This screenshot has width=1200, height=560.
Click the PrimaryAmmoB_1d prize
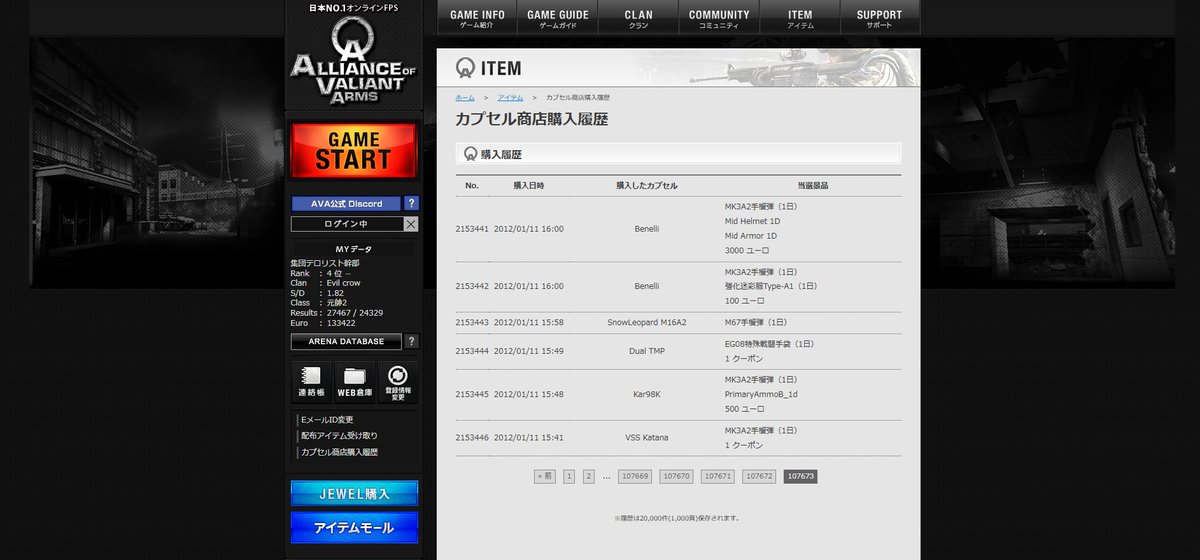click(x=761, y=394)
